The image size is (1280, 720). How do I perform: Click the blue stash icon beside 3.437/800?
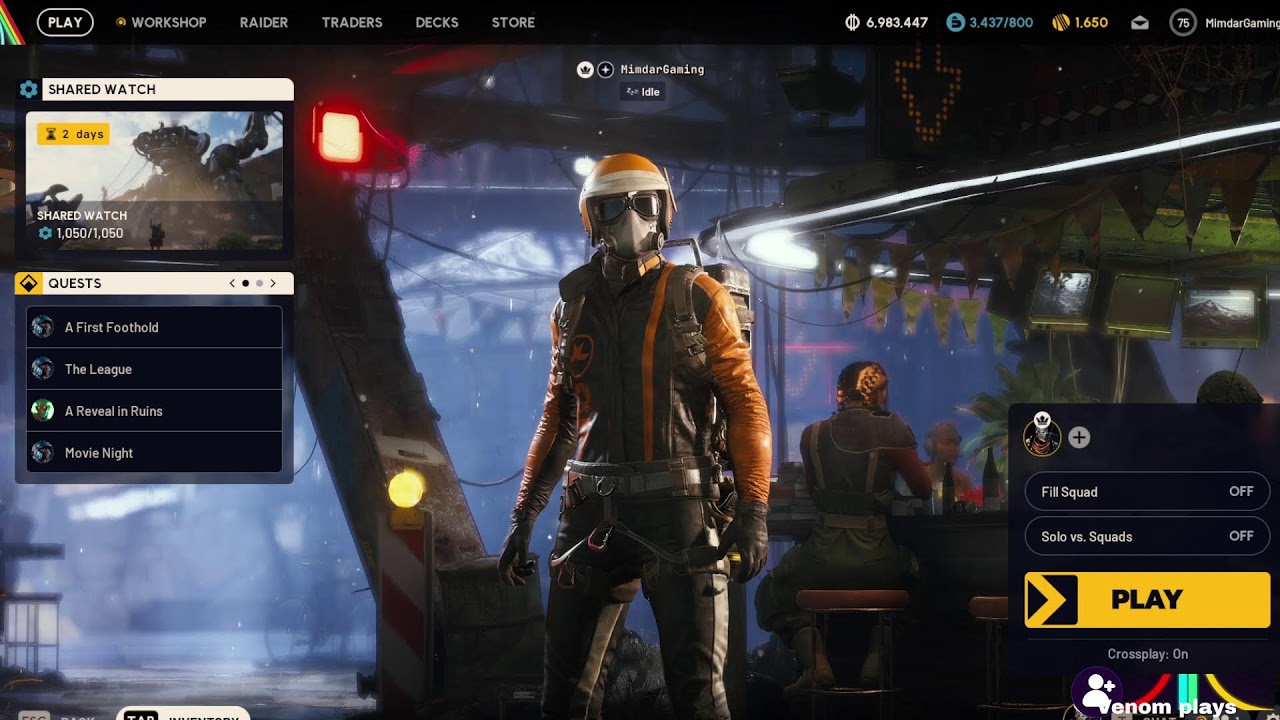pos(955,22)
